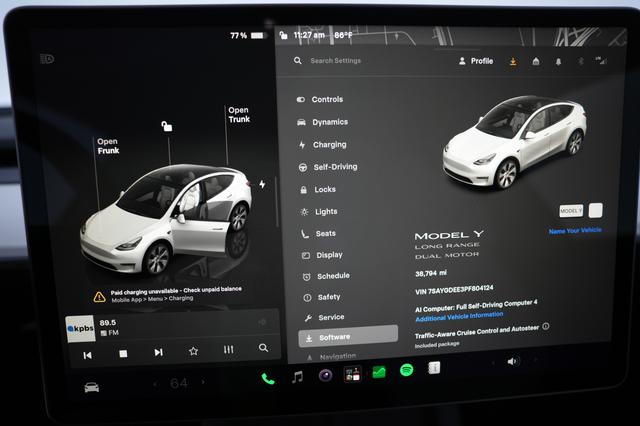Tap the Bluetooth icon

tap(581, 61)
